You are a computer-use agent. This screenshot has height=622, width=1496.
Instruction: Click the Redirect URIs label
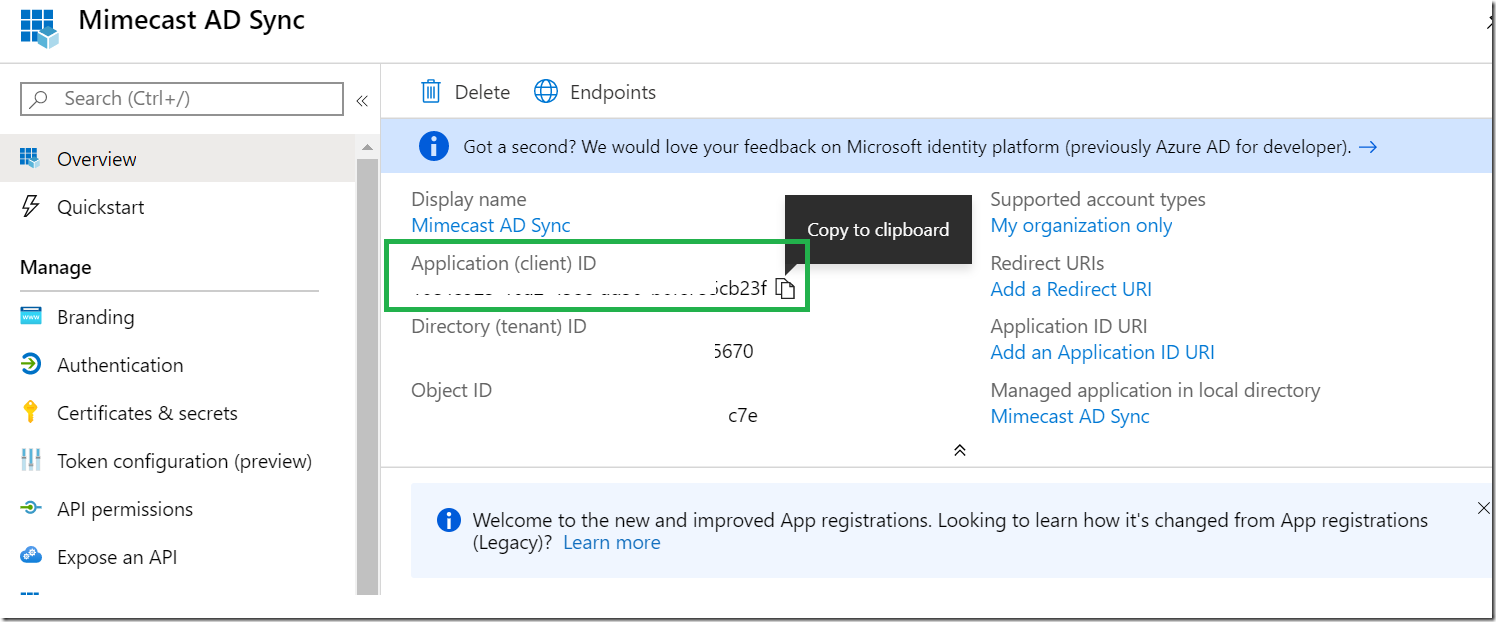[x=1047, y=263]
